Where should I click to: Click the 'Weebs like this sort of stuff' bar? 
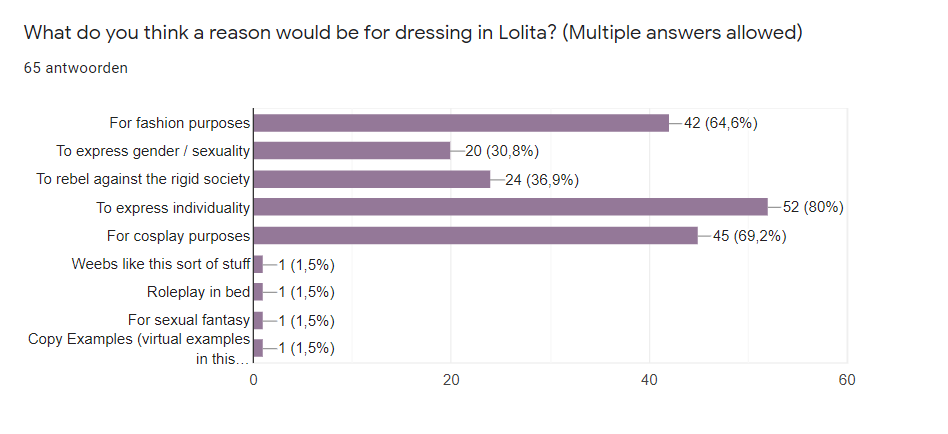[258, 264]
